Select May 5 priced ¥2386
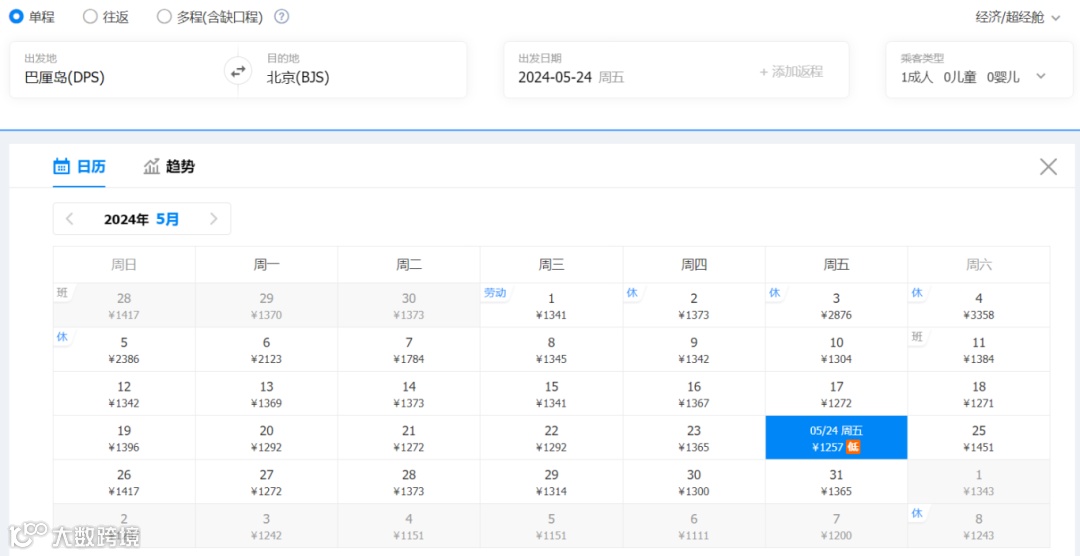 [x=124, y=349]
